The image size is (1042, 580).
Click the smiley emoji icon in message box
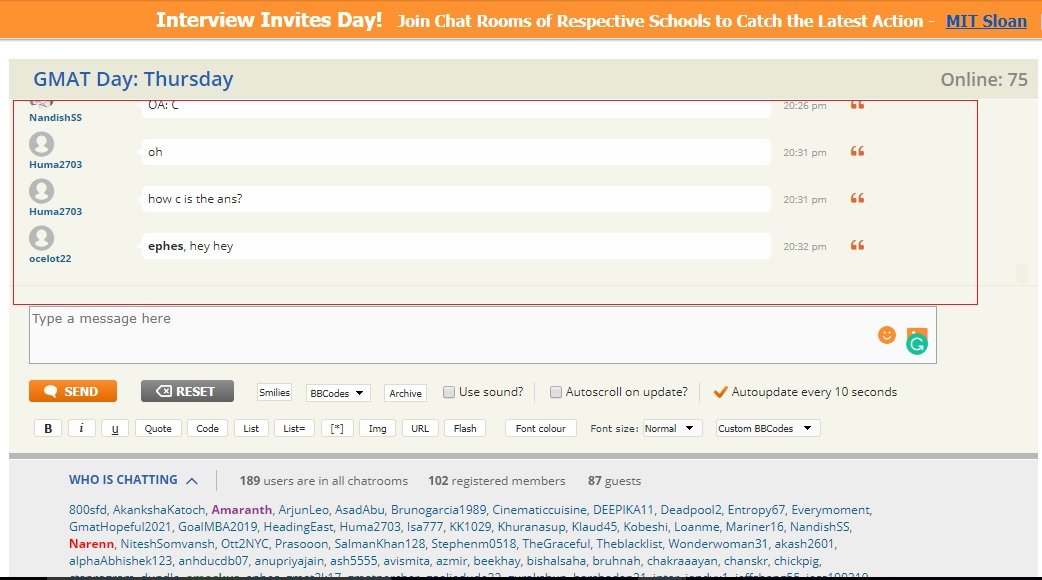886,335
